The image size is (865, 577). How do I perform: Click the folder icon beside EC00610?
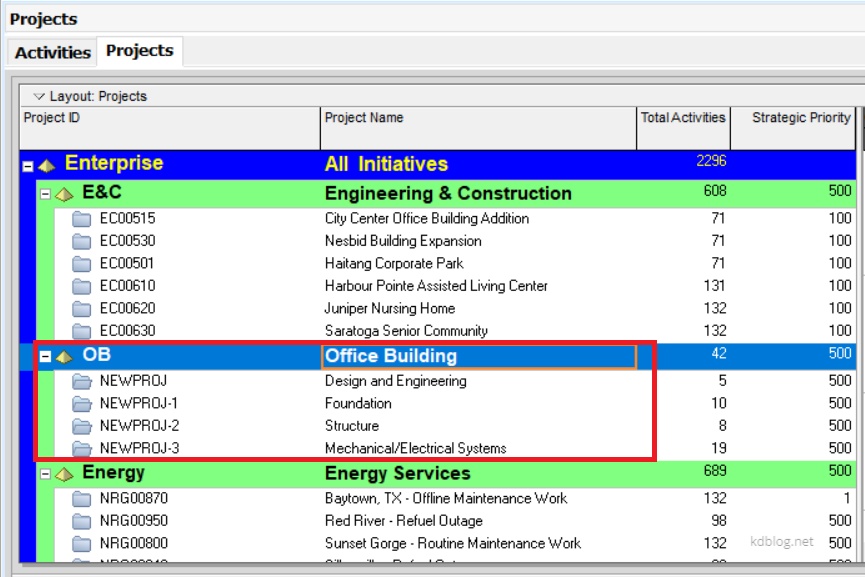click(81, 286)
